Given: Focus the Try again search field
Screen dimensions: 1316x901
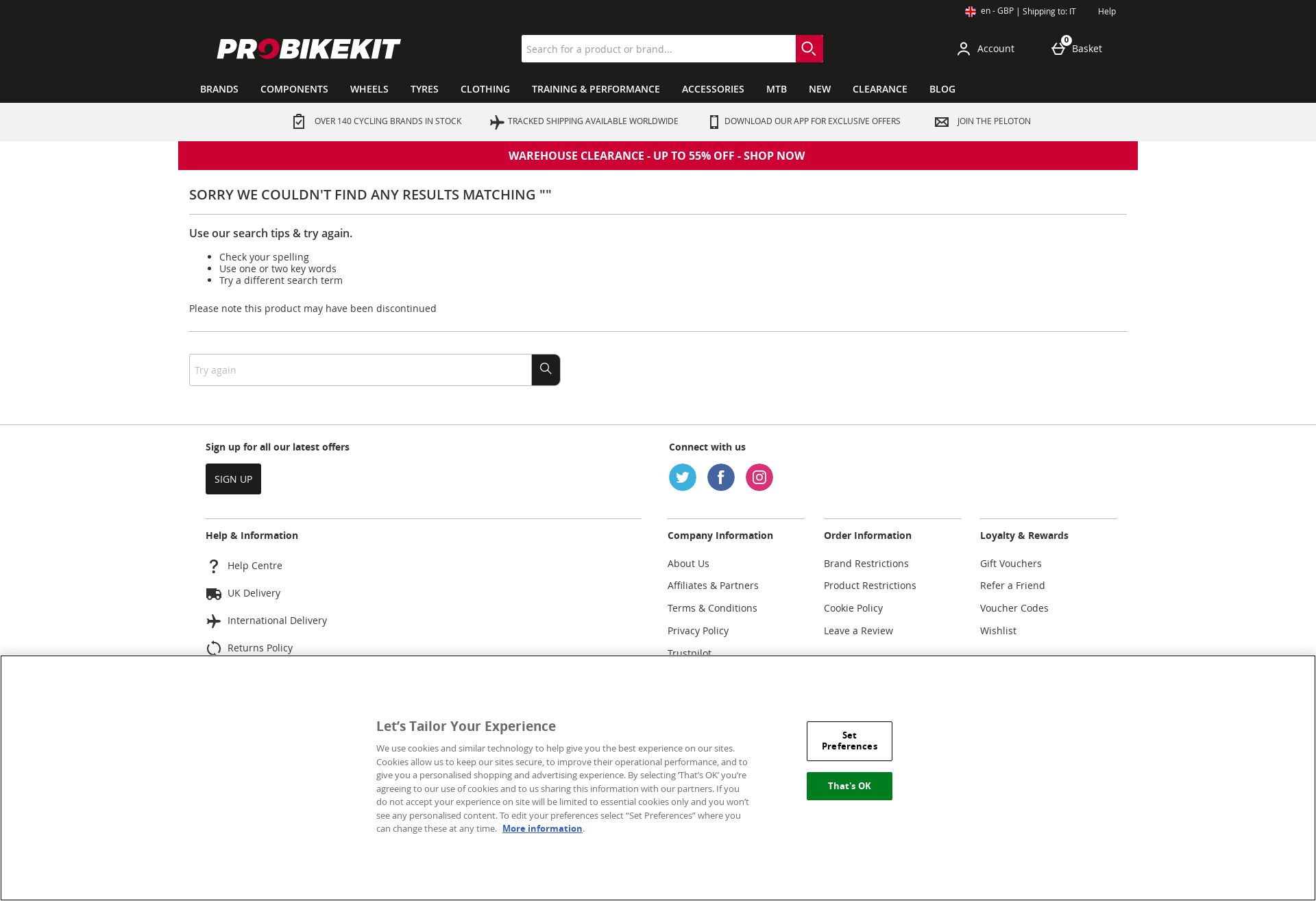Looking at the screenshot, I should (x=361, y=370).
